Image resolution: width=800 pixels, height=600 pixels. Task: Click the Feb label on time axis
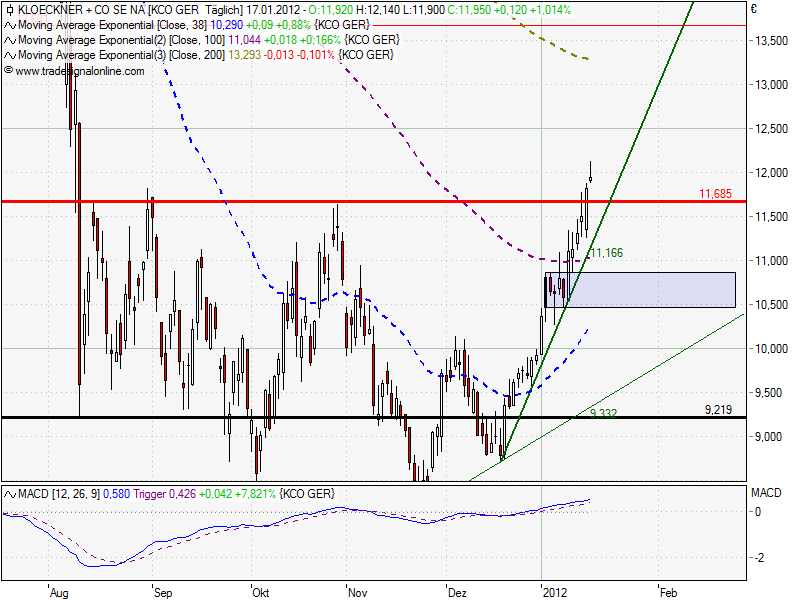[668, 592]
